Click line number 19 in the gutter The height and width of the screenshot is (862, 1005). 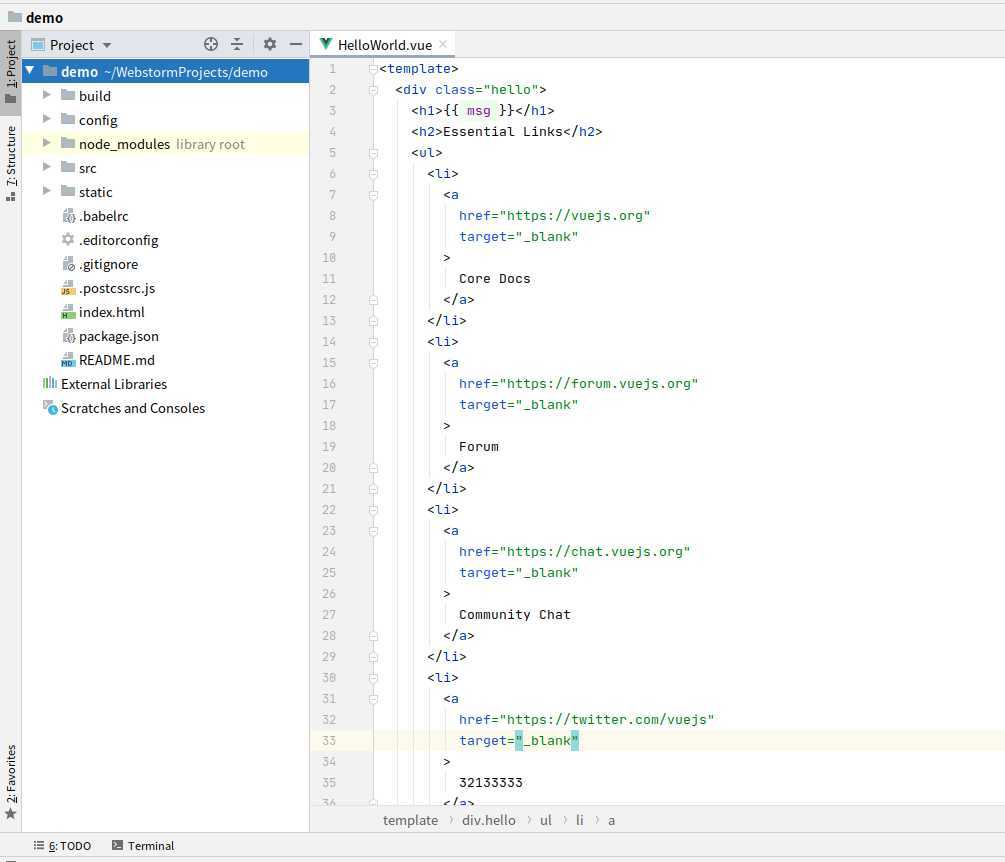(x=329, y=447)
